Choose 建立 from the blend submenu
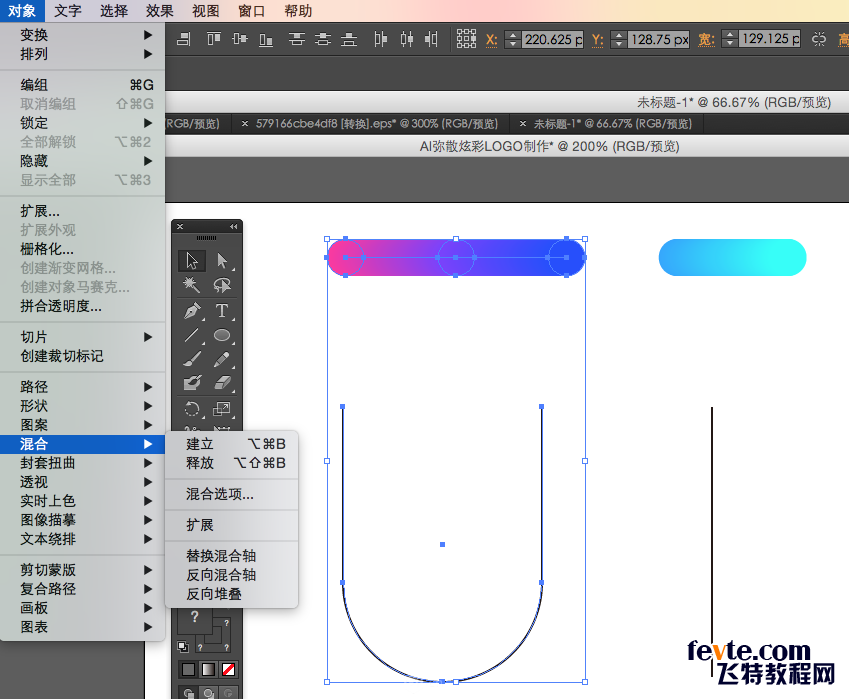849x699 pixels. click(x=200, y=443)
